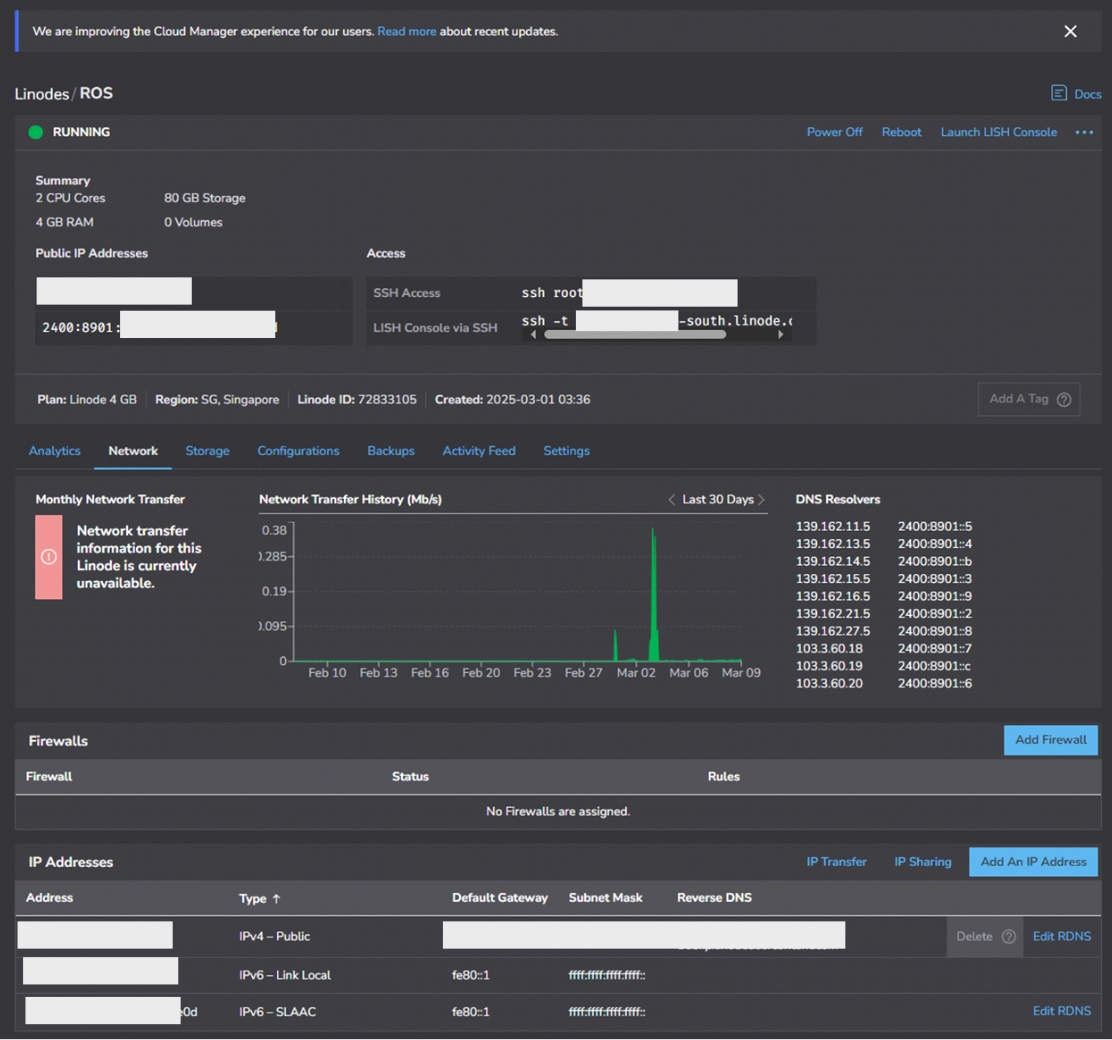The image size is (1112, 1040).
Task: Click the Add Firewall button
Action: click(x=1050, y=740)
